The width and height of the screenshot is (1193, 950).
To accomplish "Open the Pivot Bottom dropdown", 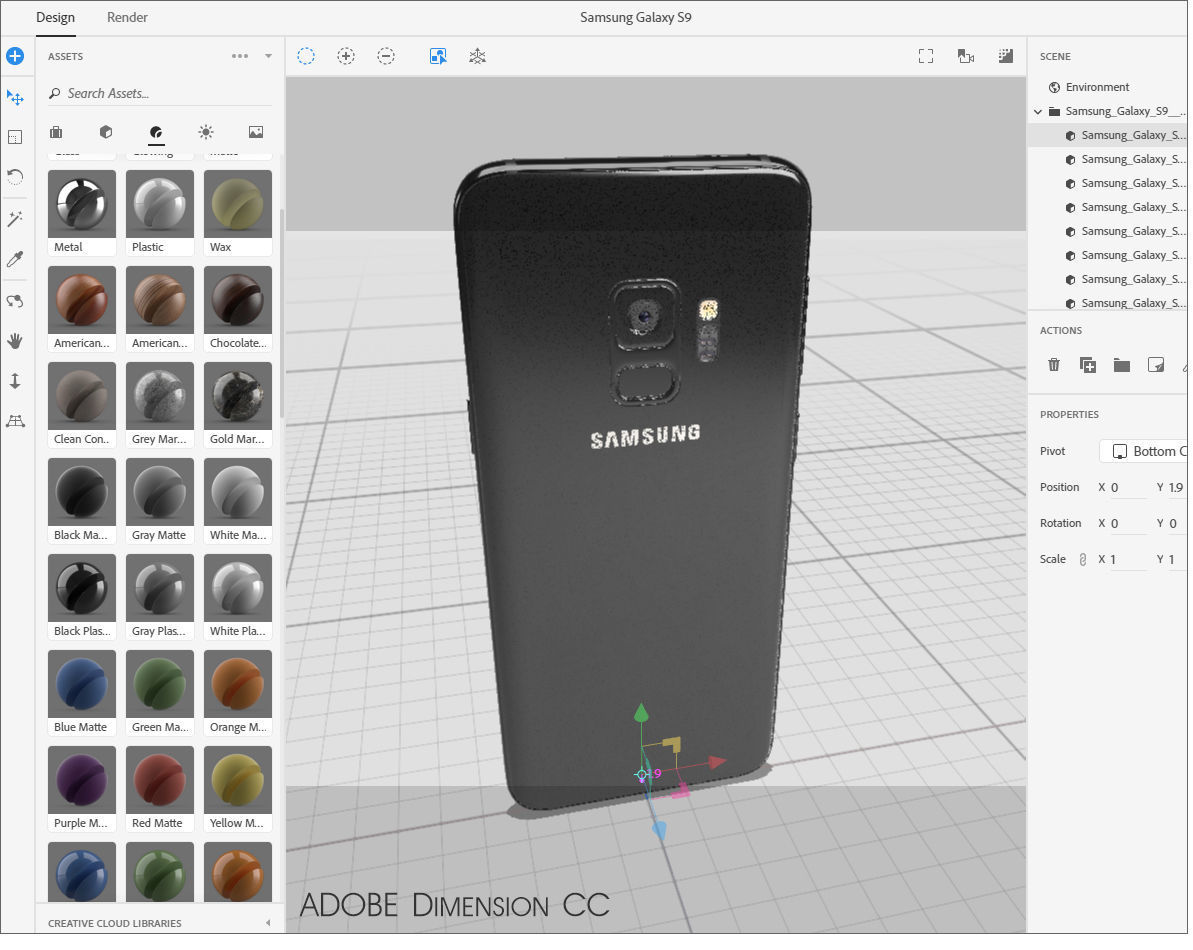I will pos(1143,451).
